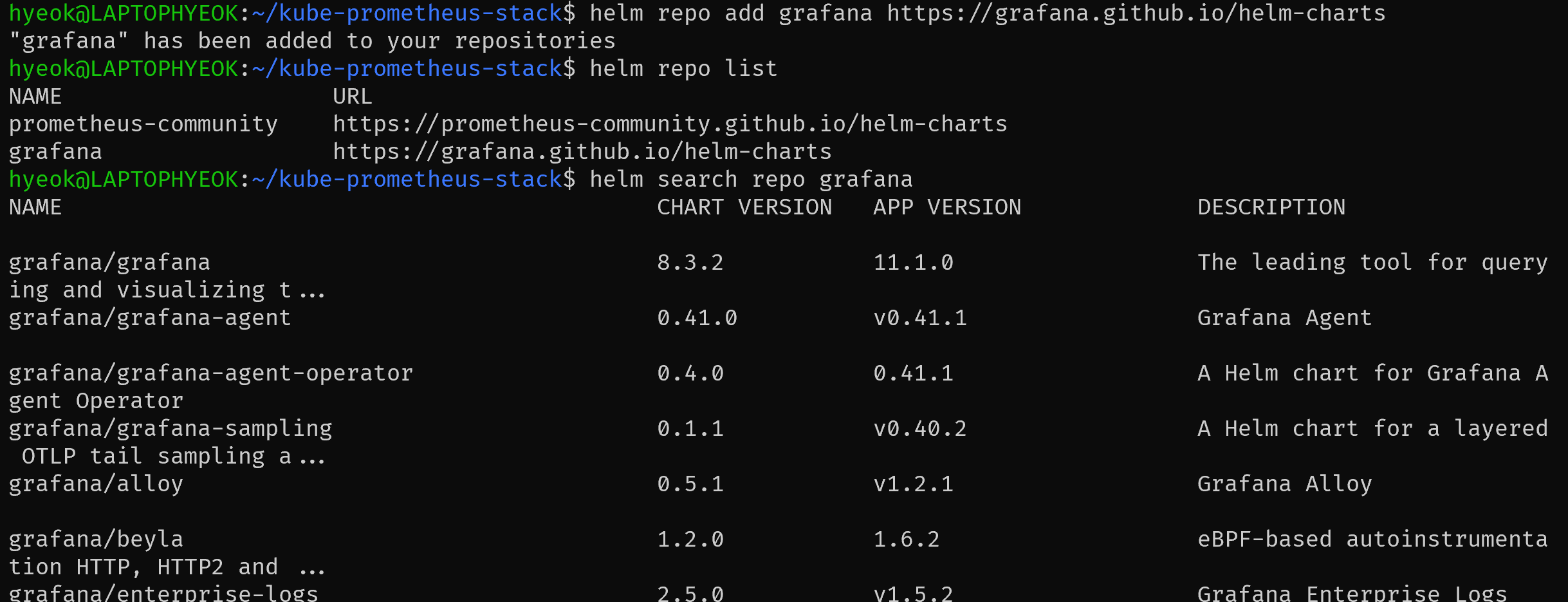Click app version '1.6.2'
1568x602 pixels.
click(907, 540)
